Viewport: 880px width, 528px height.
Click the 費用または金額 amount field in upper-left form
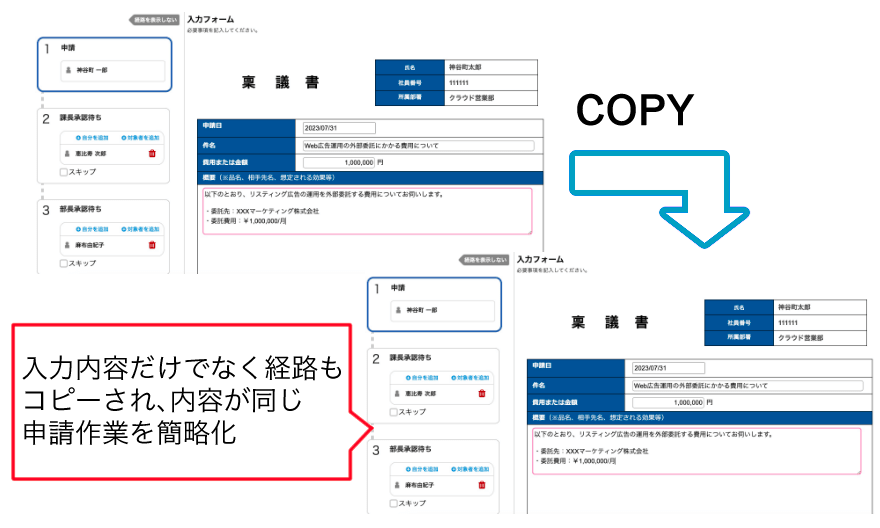(x=339, y=162)
